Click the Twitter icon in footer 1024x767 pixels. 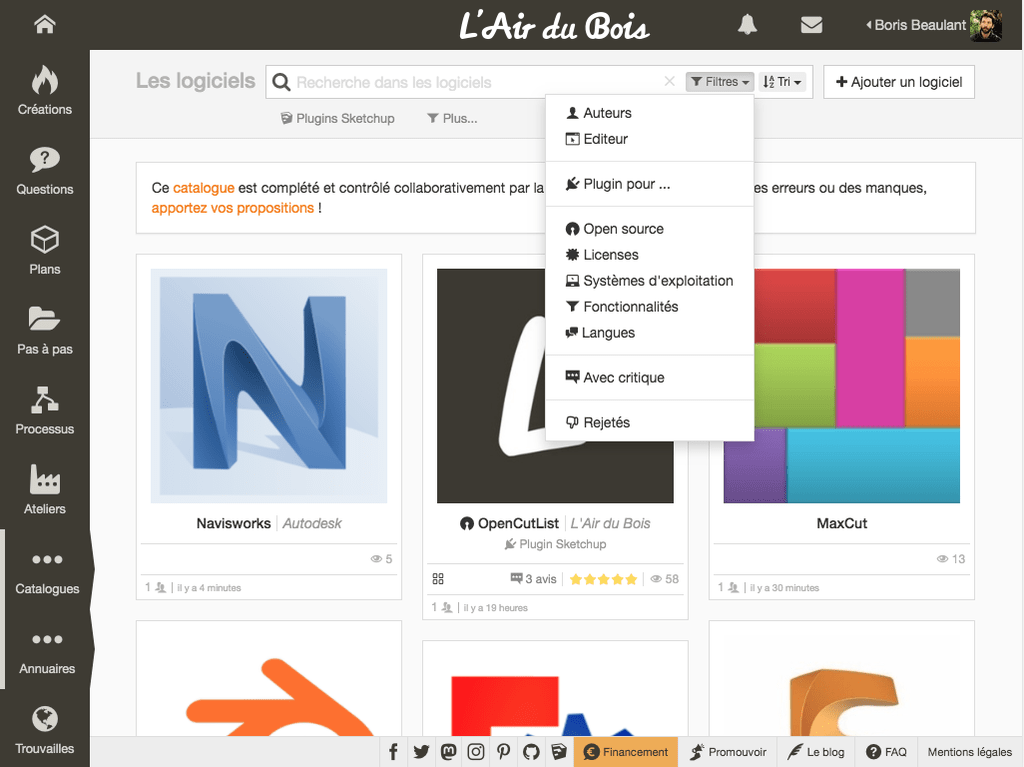[421, 752]
